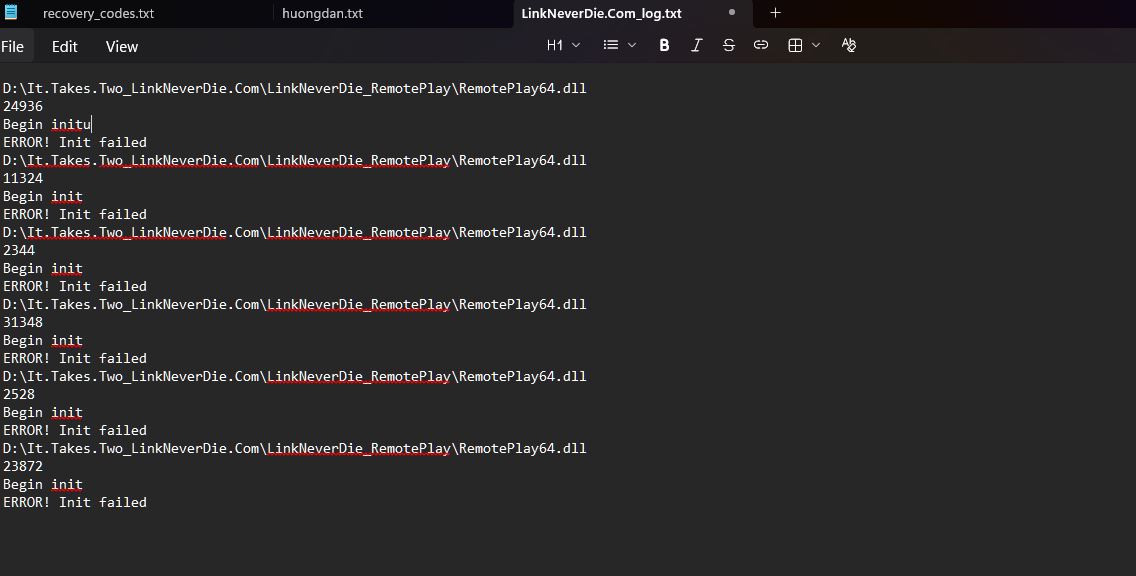The height and width of the screenshot is (576, 1136).
Task: Click 'ERROR! Init failed' on the last line
Action: click(x=75, y=502)
